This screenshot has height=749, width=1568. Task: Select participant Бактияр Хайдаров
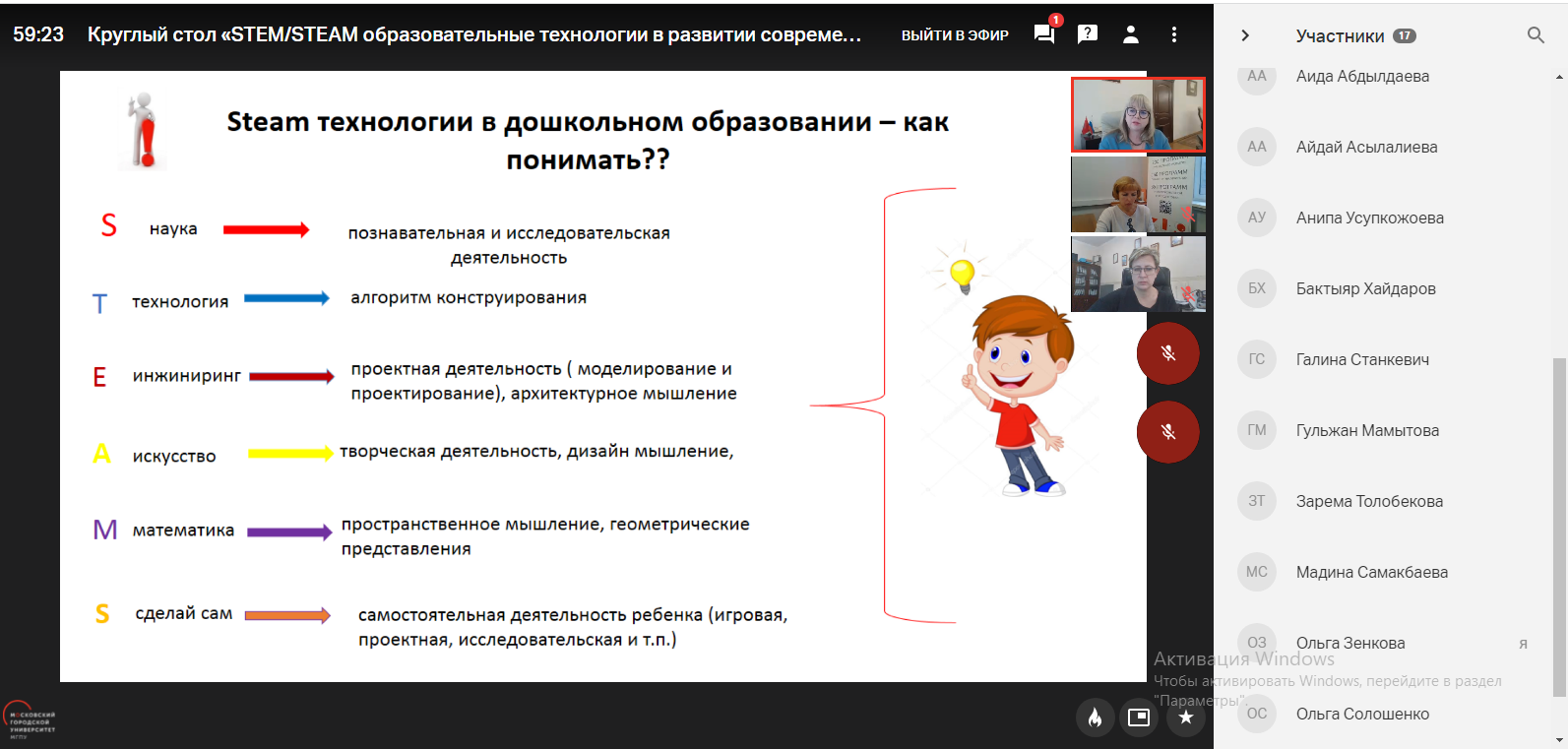pos(1365,288)
